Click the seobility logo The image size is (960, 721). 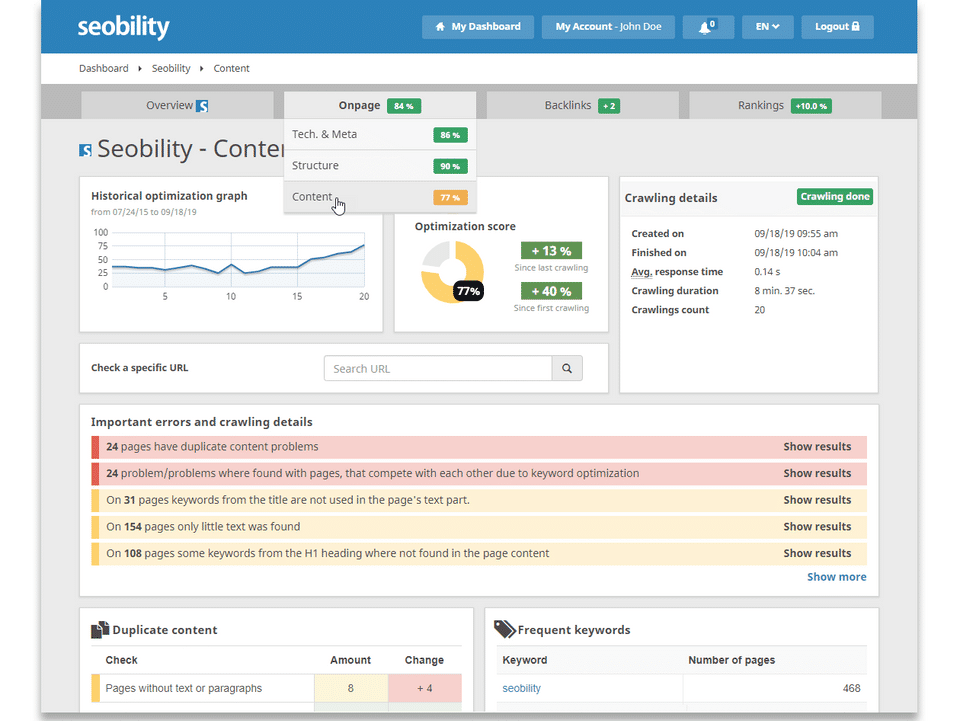point(123,27)
